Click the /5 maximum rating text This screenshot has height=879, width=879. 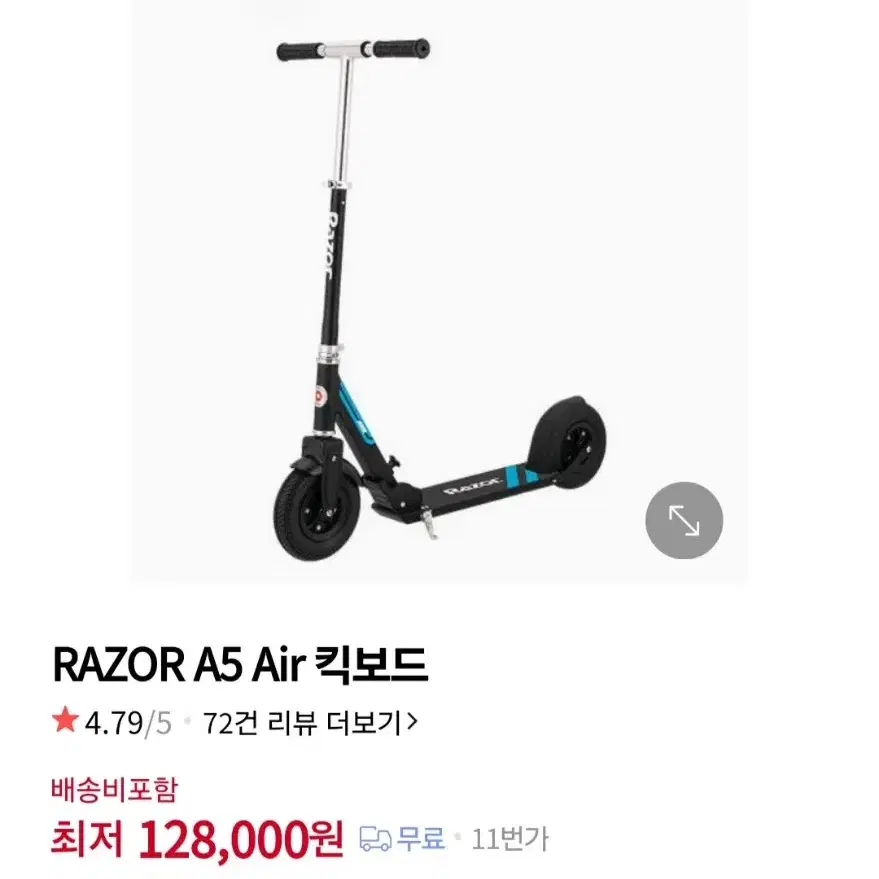(x=158, y=723)
